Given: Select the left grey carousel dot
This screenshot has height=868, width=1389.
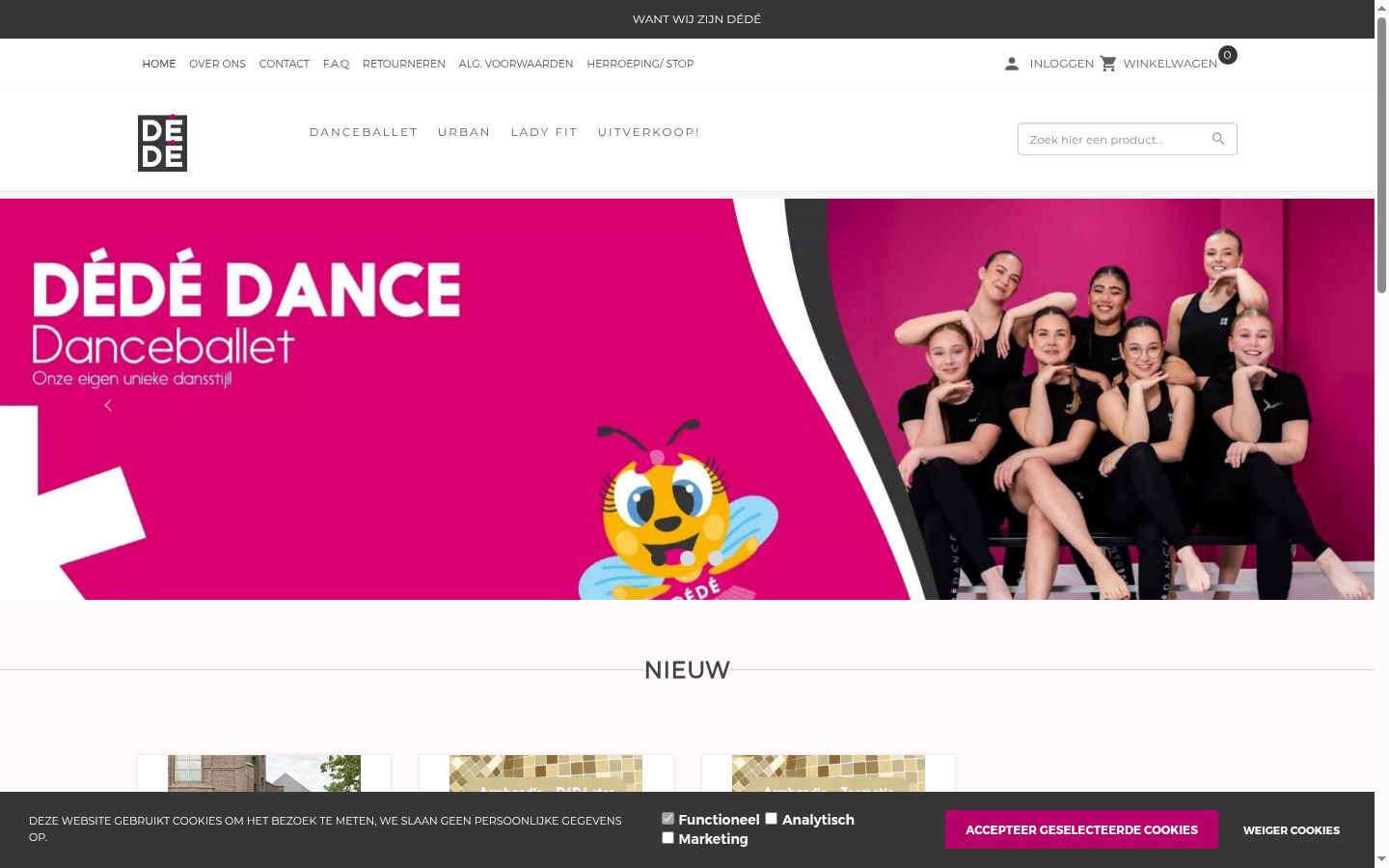Looking at the screenshot, I should (688, 557).
